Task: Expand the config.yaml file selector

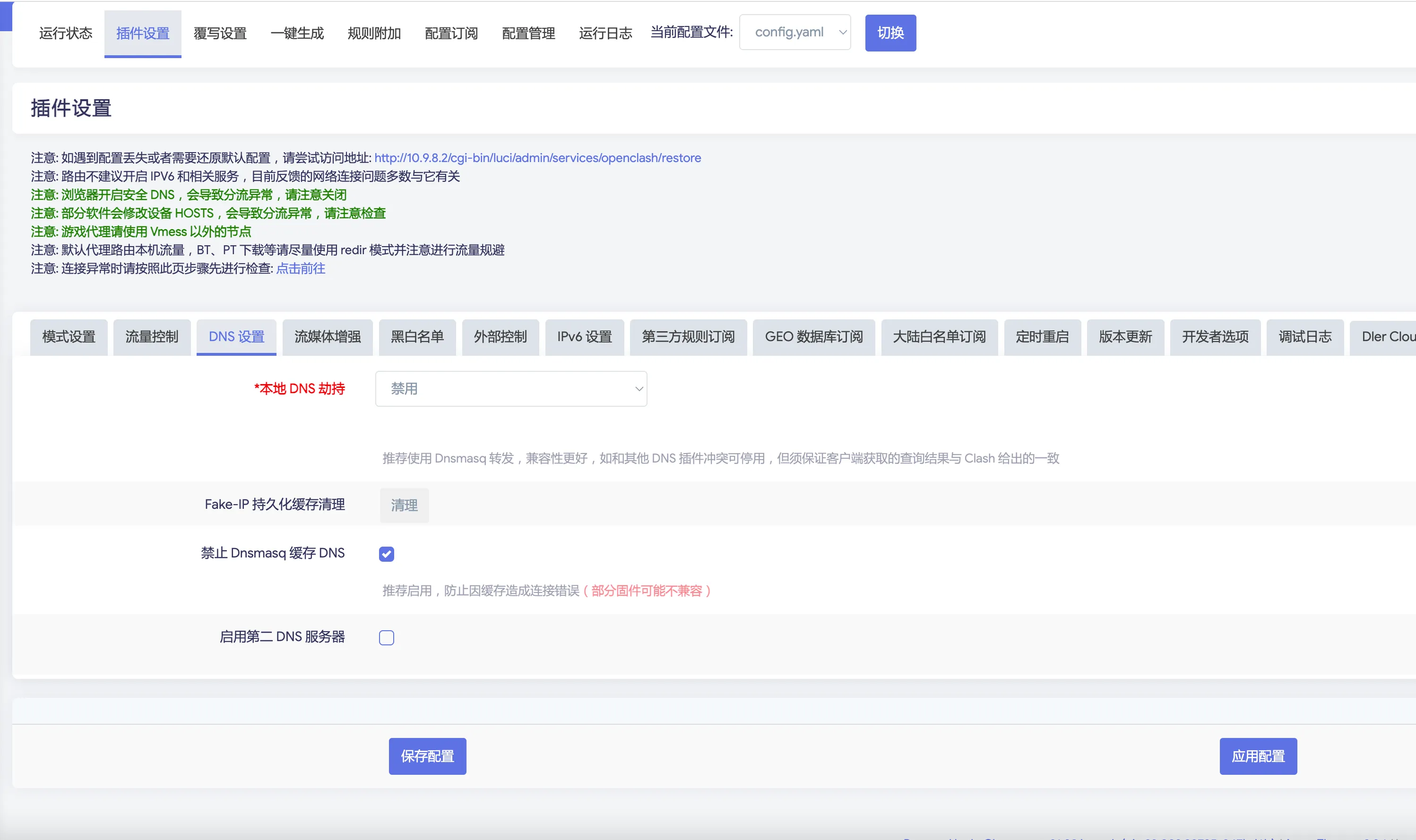Action: 794,32
